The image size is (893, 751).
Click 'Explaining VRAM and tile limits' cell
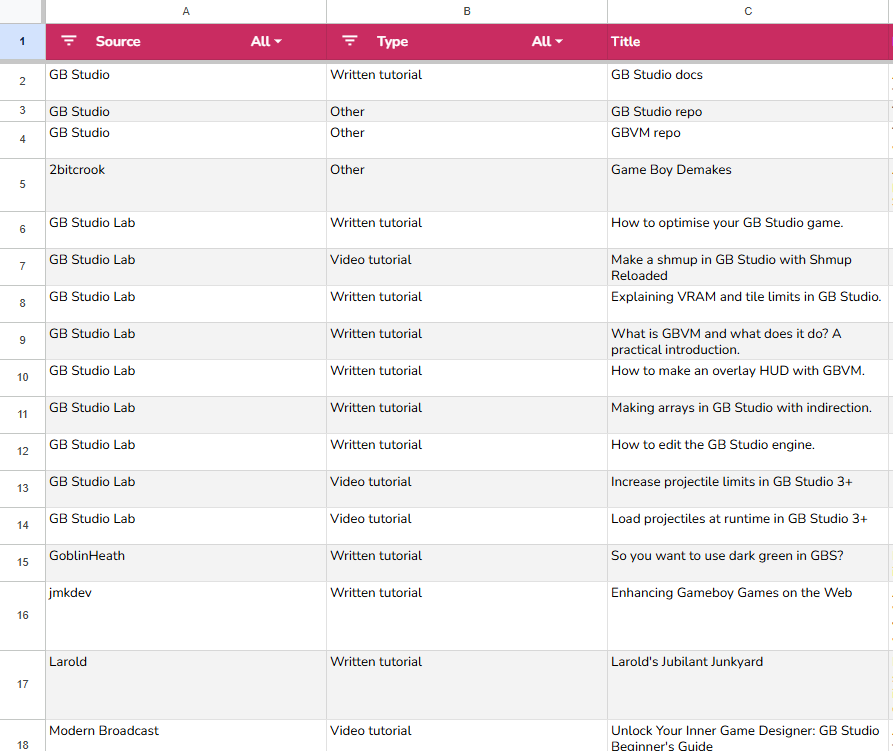[748, 304]
